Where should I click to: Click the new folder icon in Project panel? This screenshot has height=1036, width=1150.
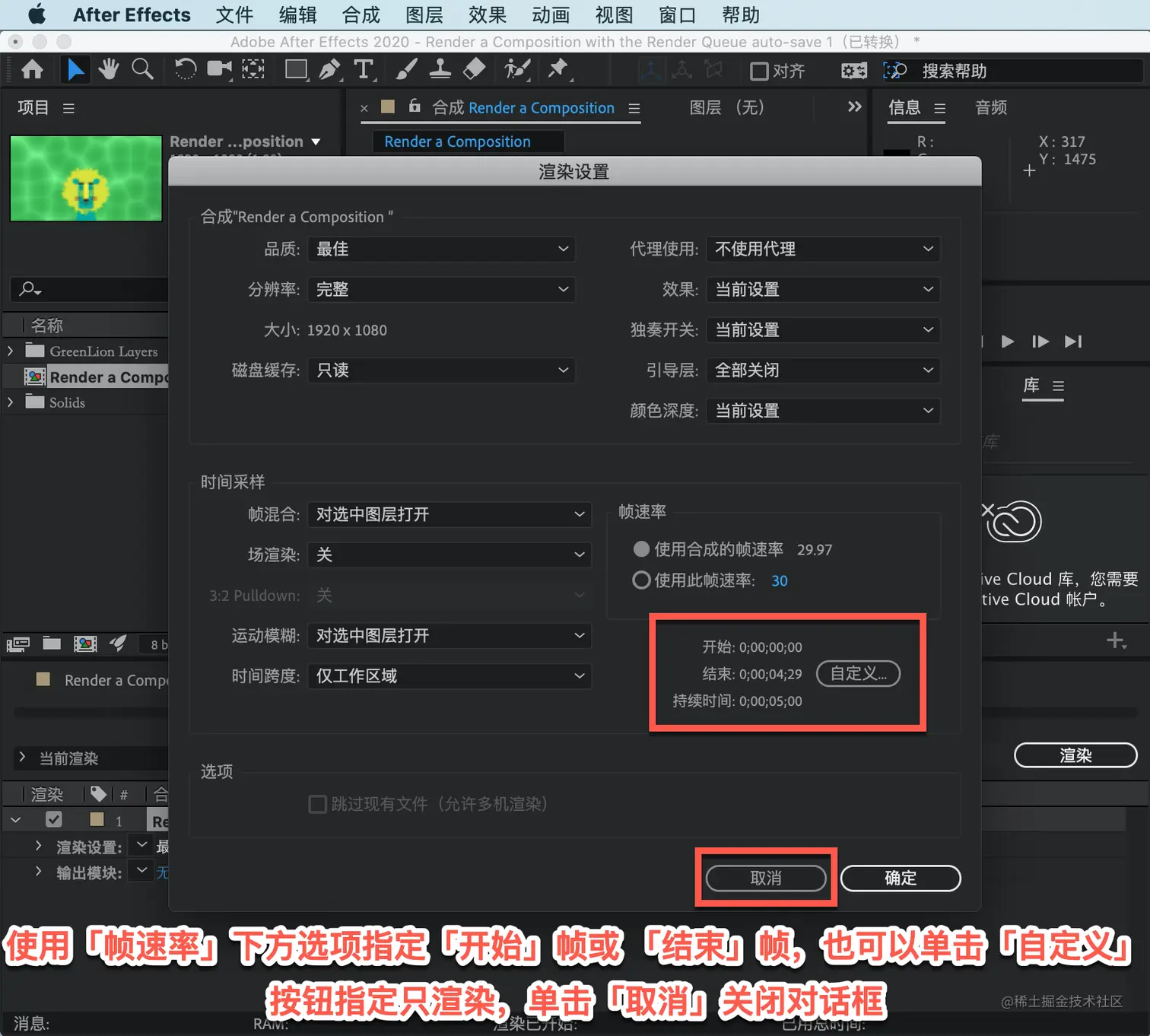(52, 644)
